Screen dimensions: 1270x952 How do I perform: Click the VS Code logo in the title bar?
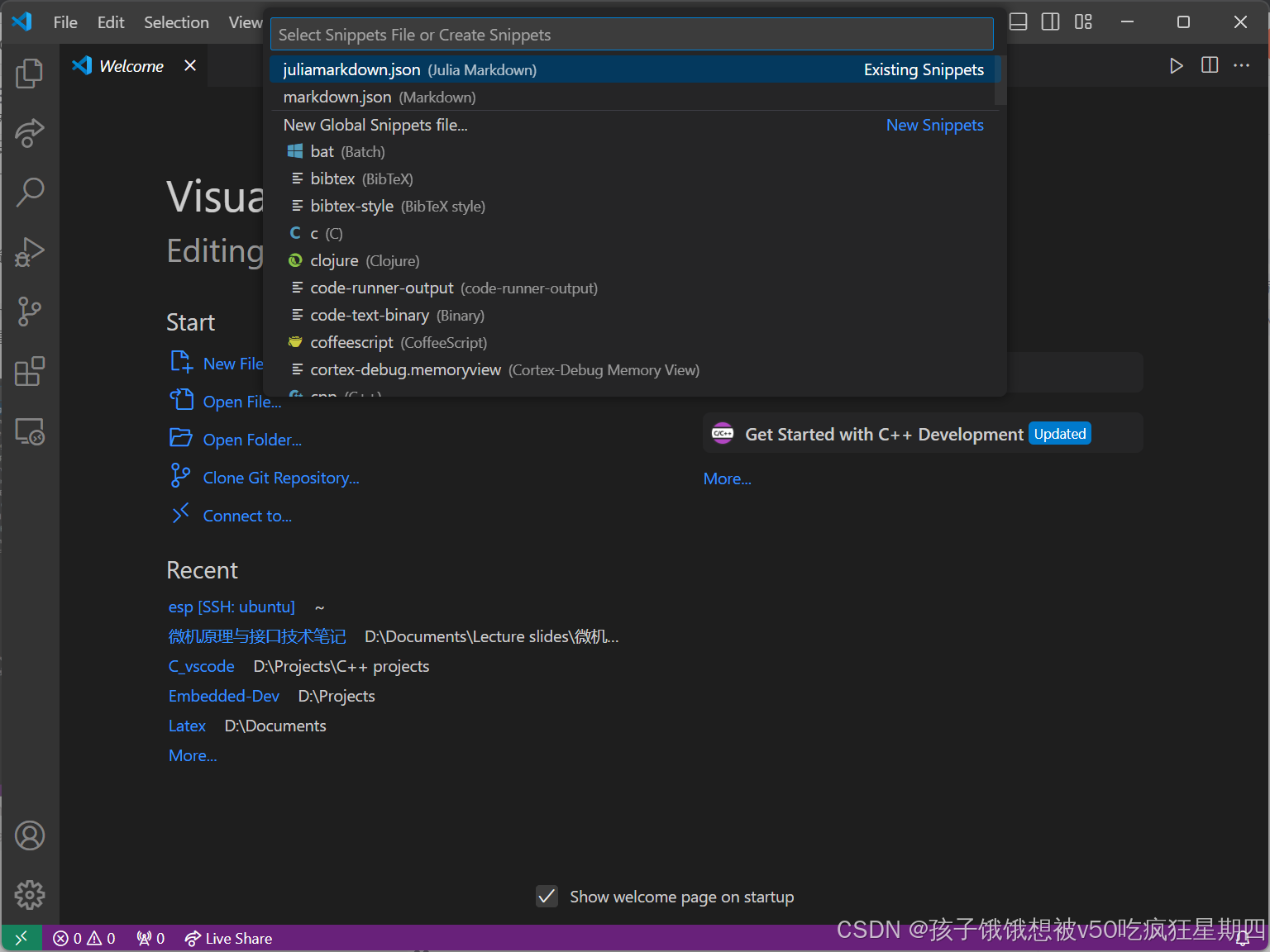click(22, 22)
